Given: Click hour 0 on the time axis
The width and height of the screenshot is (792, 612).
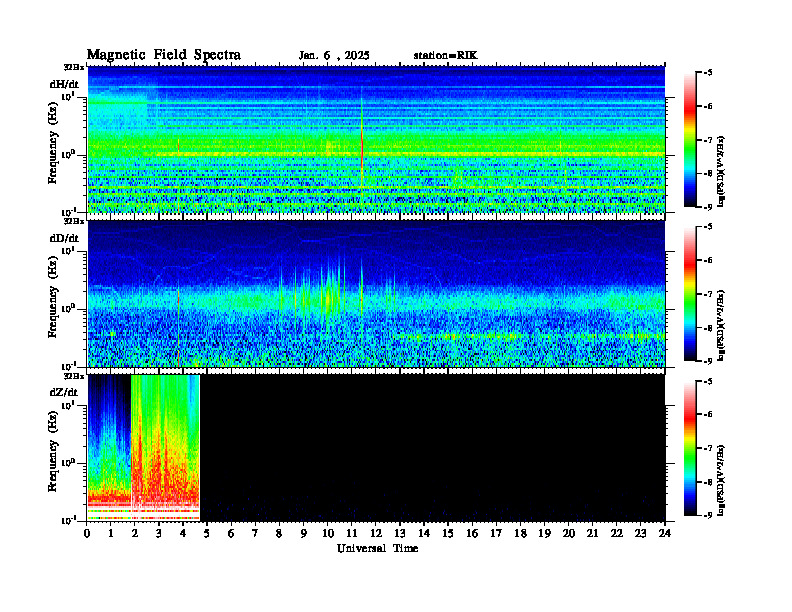Looking at the screenshot, I should 87,534.
